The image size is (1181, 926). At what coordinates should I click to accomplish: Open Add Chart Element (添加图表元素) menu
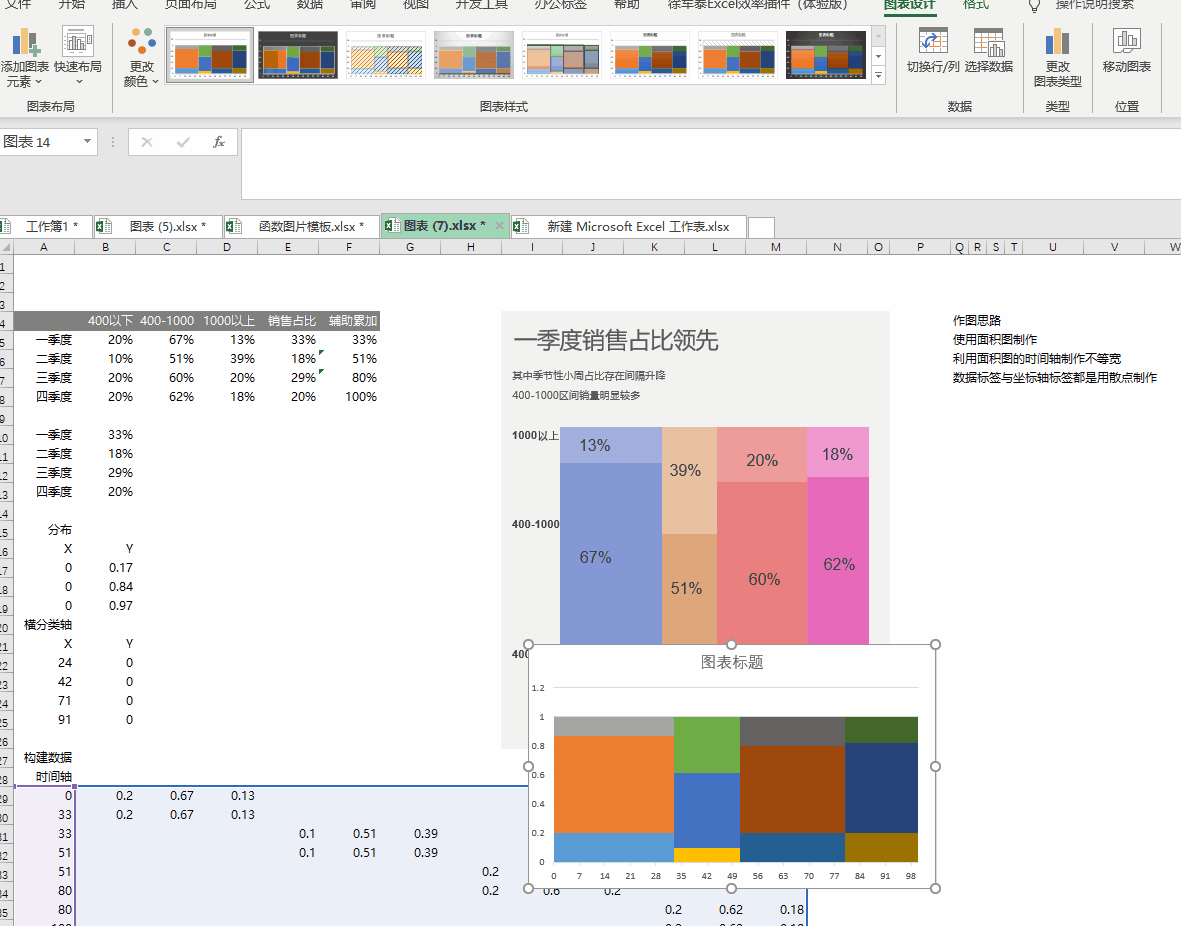25,57
